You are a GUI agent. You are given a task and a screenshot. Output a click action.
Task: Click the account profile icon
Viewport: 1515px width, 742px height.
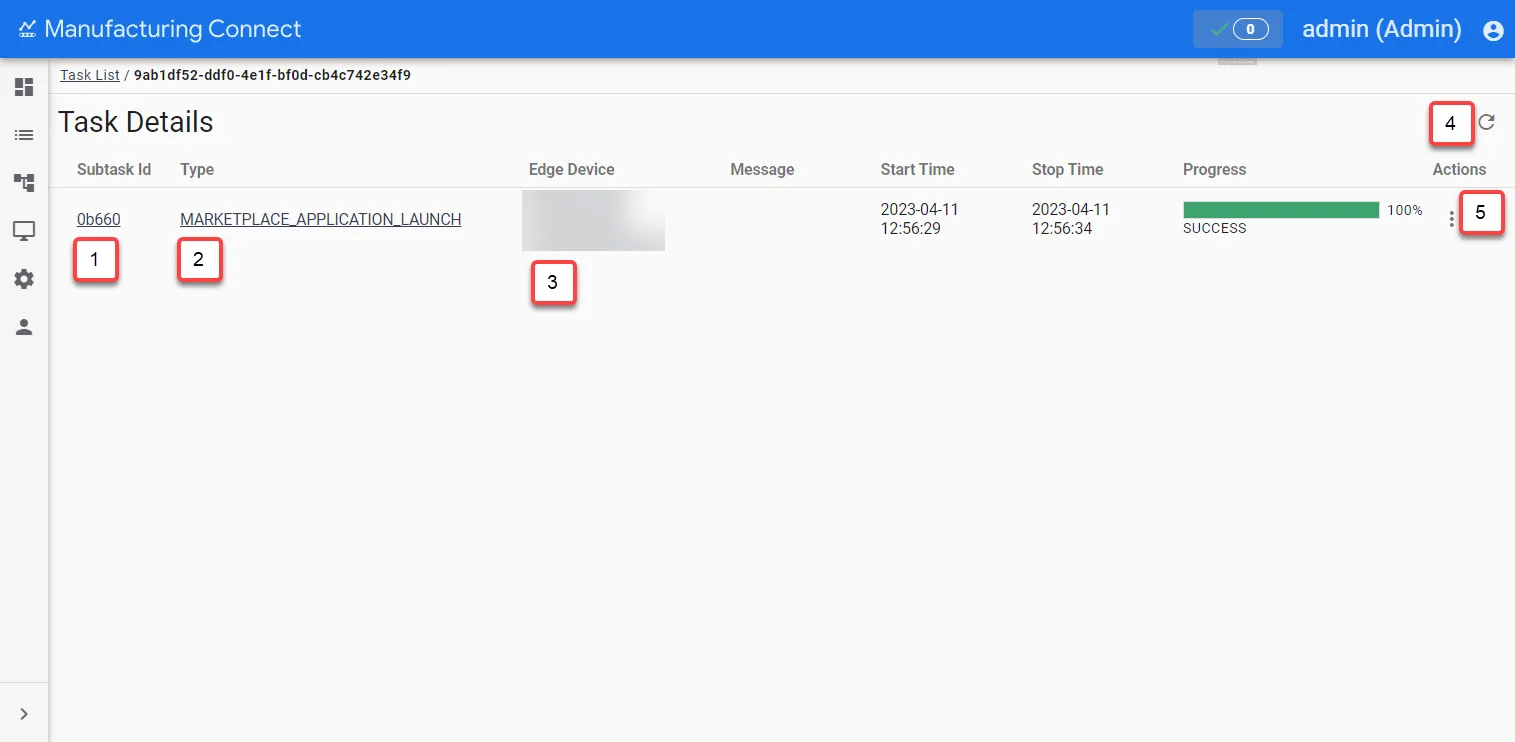click(x=1493, y=30)
